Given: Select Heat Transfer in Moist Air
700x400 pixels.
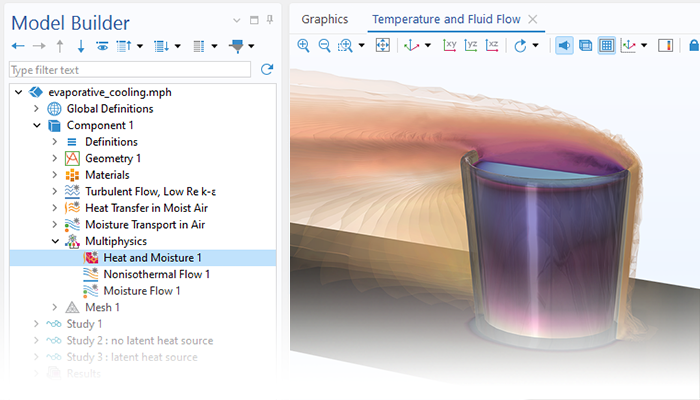Looking at the screenshot, I should click(x=146, y=208).
